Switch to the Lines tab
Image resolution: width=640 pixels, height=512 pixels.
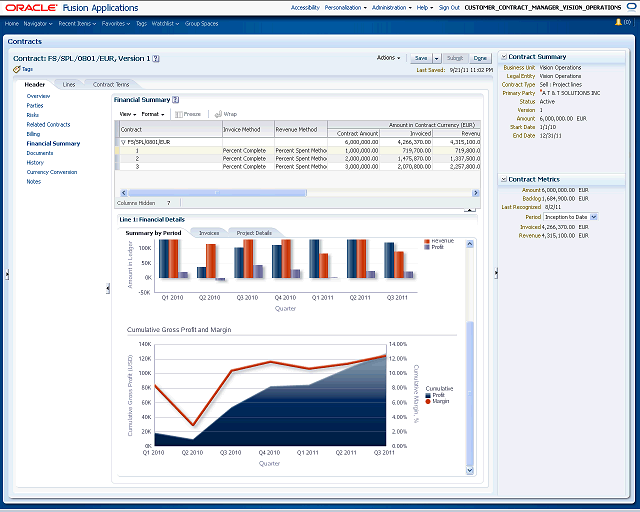(69, 85)
